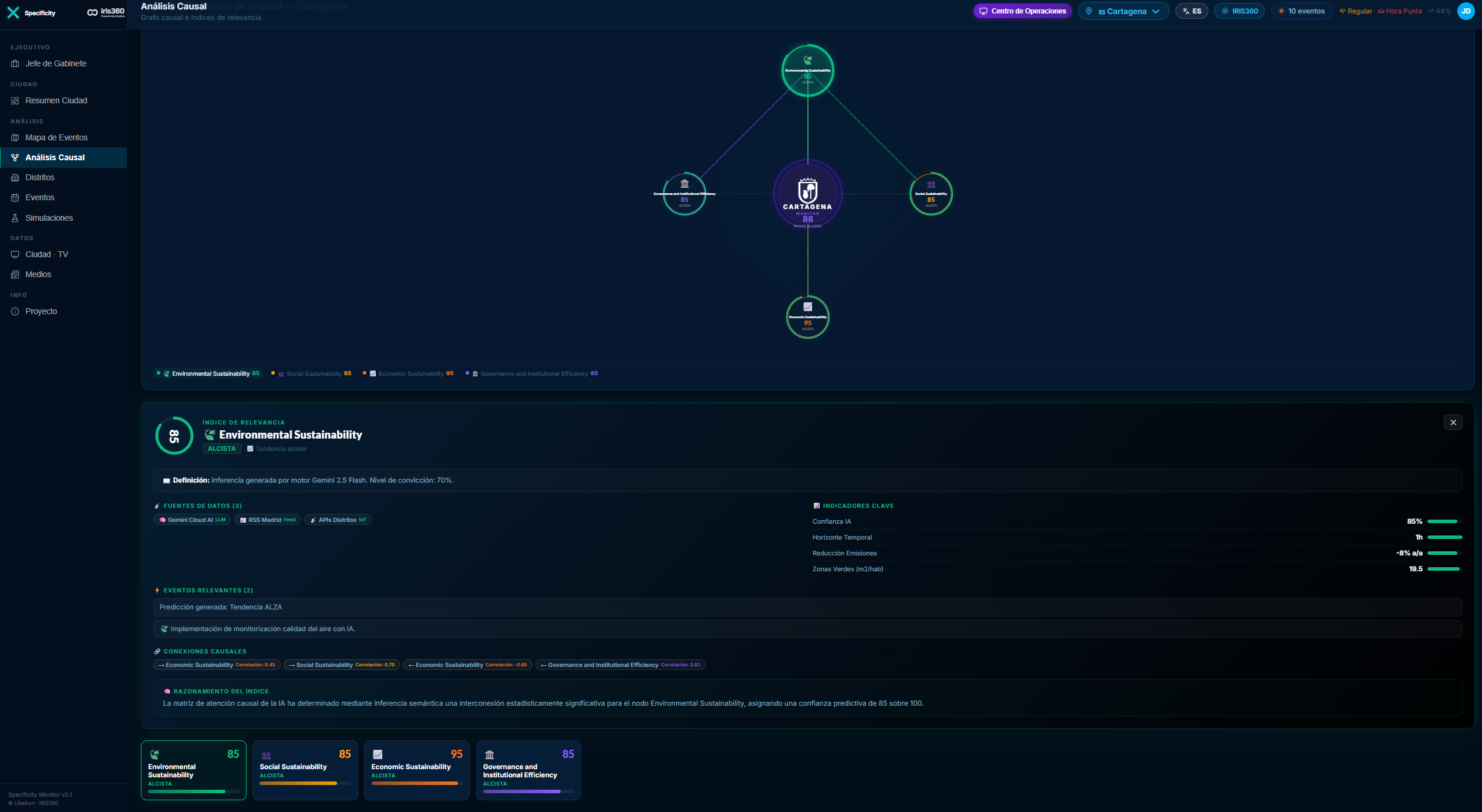Screen dimensions: 1482x812
Task: Click the 10 eventos badge
Action: [x=1301, y=11]
